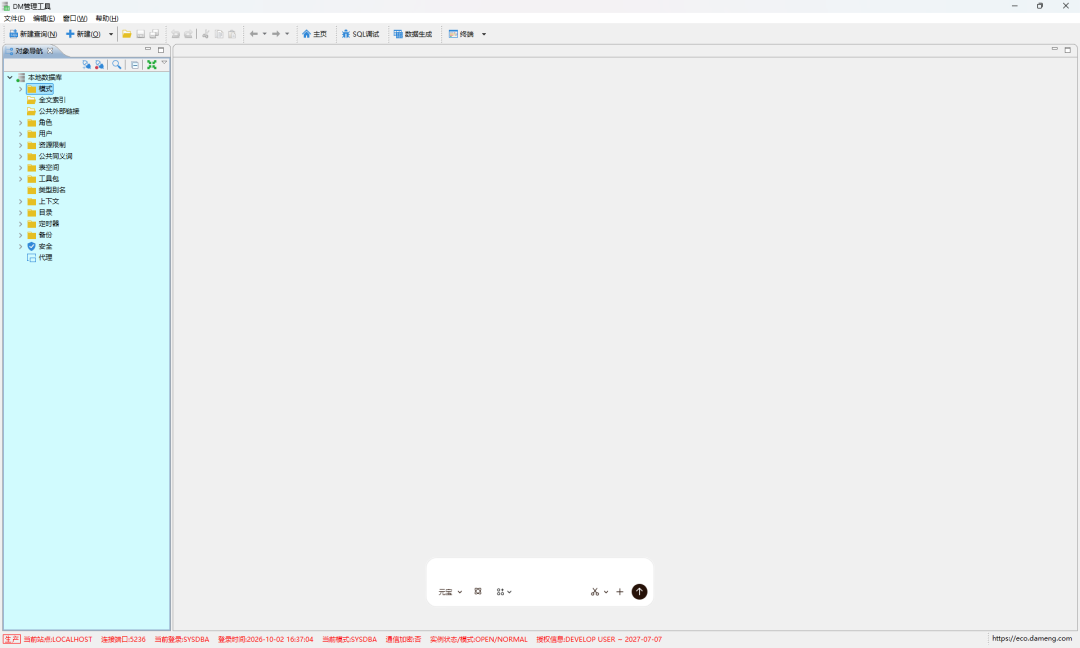The image size is (1080, 648).
Task: Expand the 用户 folder node
Action: (x=21, y=134)
